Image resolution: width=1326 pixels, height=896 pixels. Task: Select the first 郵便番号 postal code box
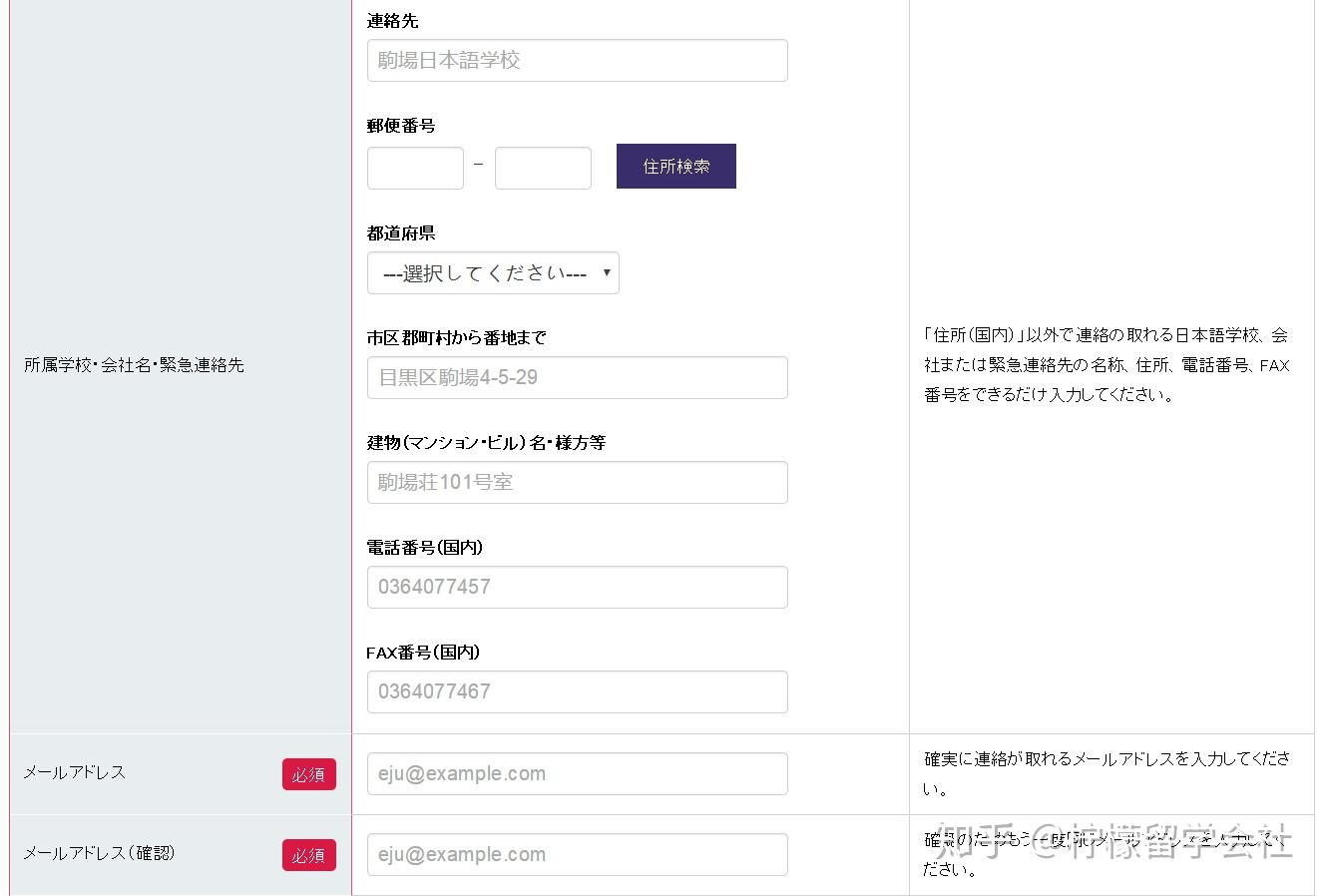(415, 168)
